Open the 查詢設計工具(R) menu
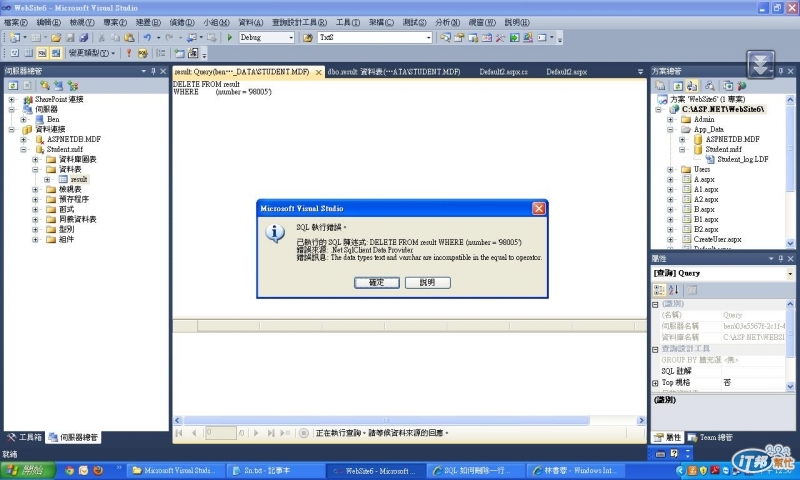This screenshot has width=800, height=480. click(299, 22)
